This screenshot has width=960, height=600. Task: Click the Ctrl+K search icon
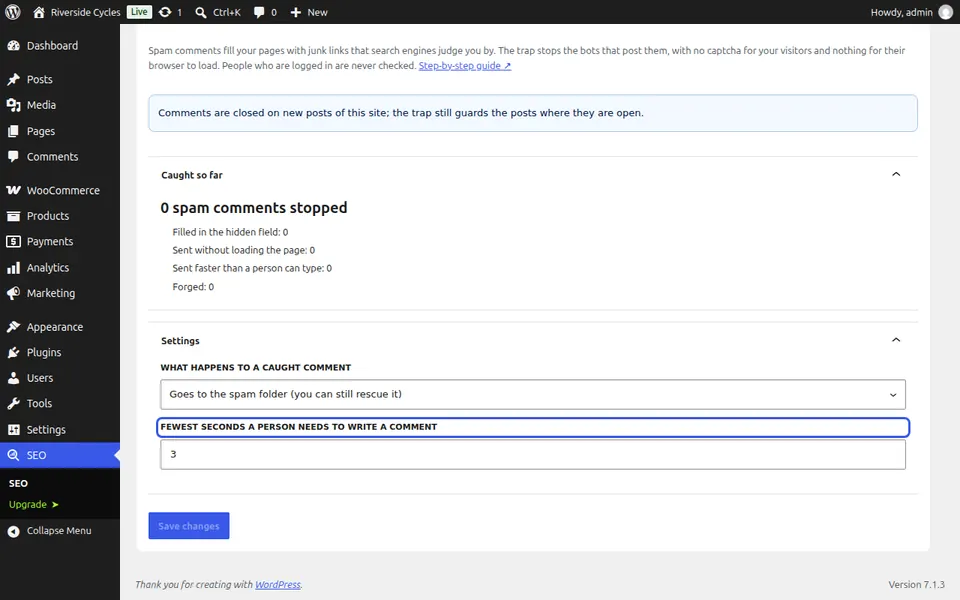(x=201, y=12)
